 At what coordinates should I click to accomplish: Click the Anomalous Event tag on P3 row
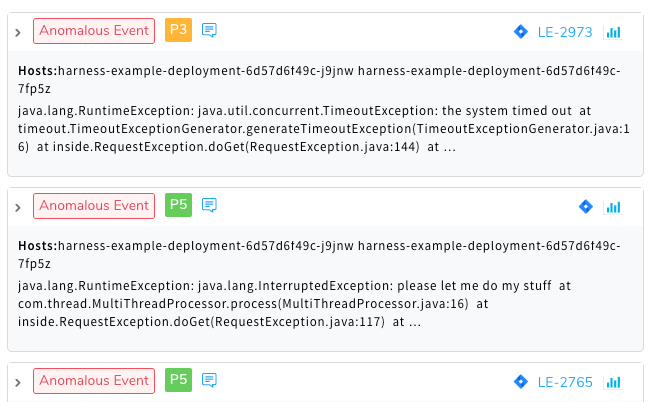coord(94,31)
